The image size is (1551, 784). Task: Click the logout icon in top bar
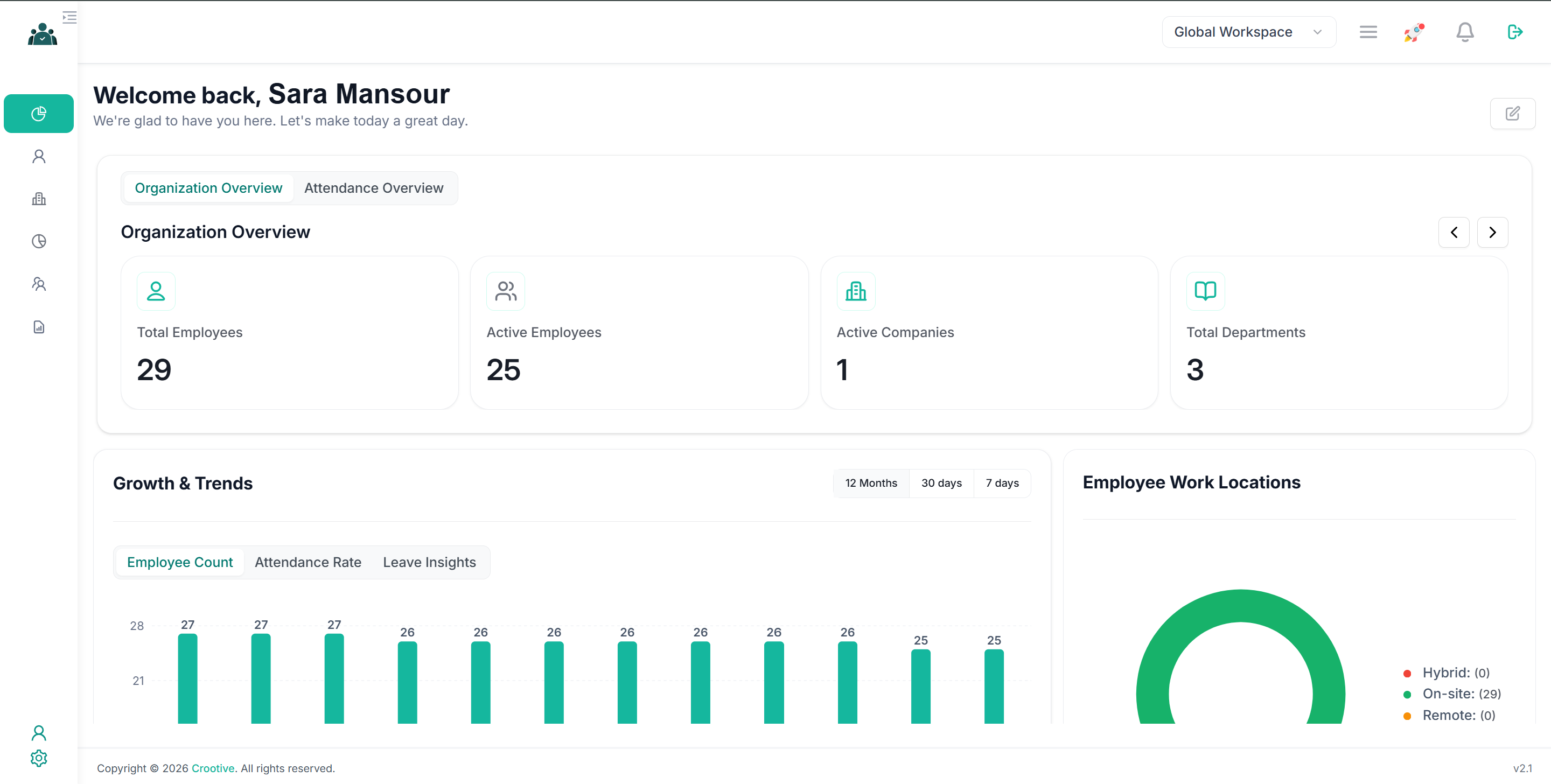[1515, 32]
